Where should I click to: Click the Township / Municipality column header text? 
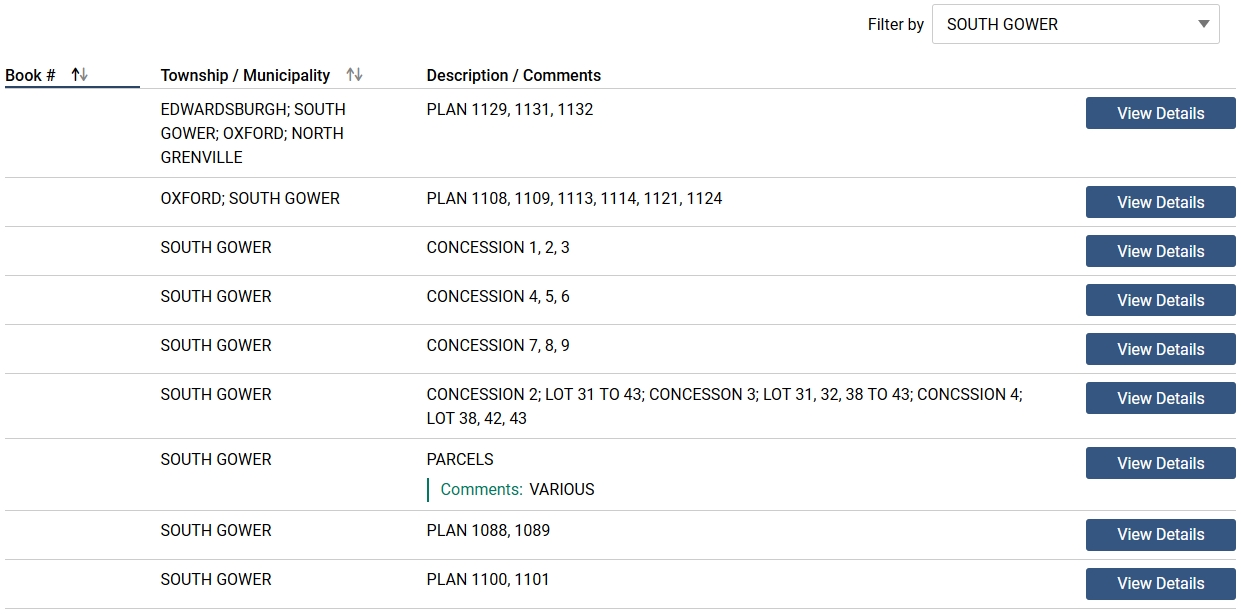click(x=245, y=75)
